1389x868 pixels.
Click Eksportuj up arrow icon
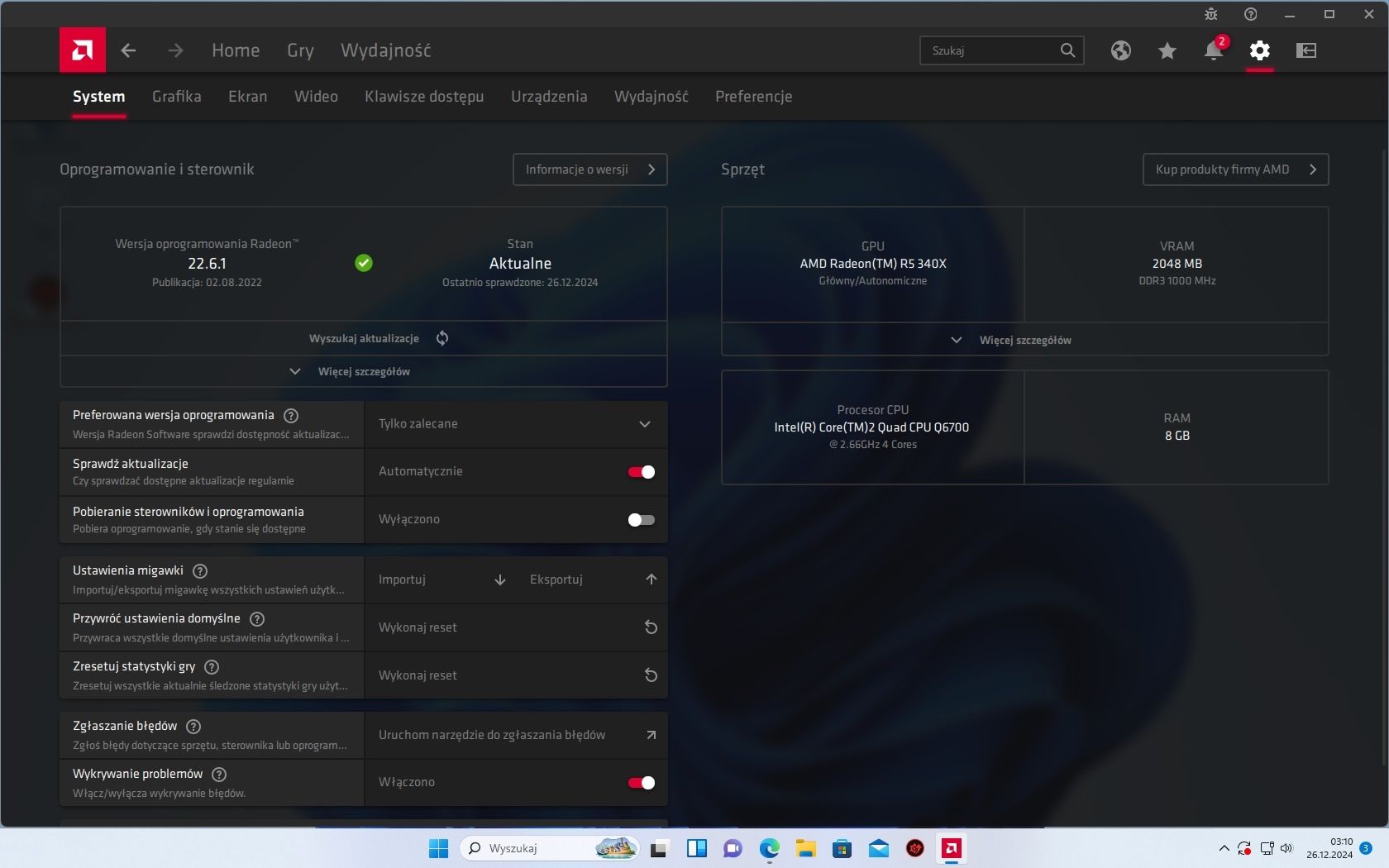click(x=651, y=579)
